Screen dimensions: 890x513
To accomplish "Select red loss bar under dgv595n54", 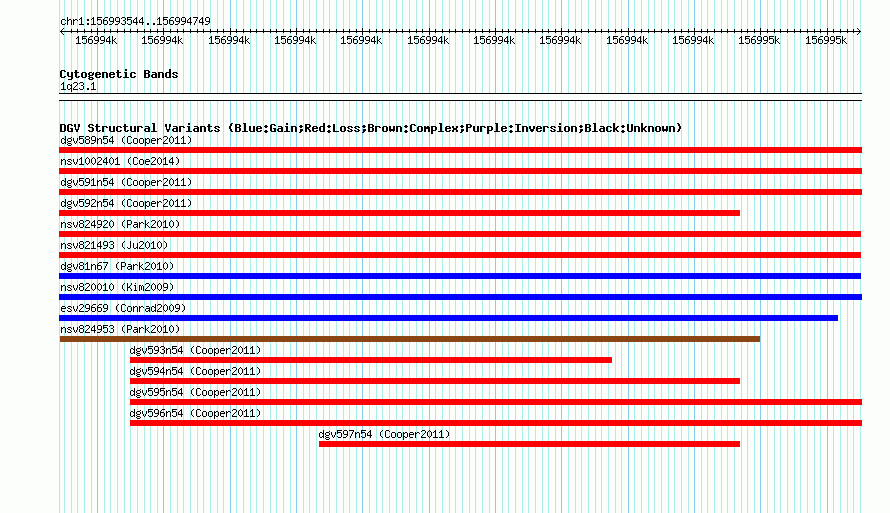I will click(x=496, y=402).
